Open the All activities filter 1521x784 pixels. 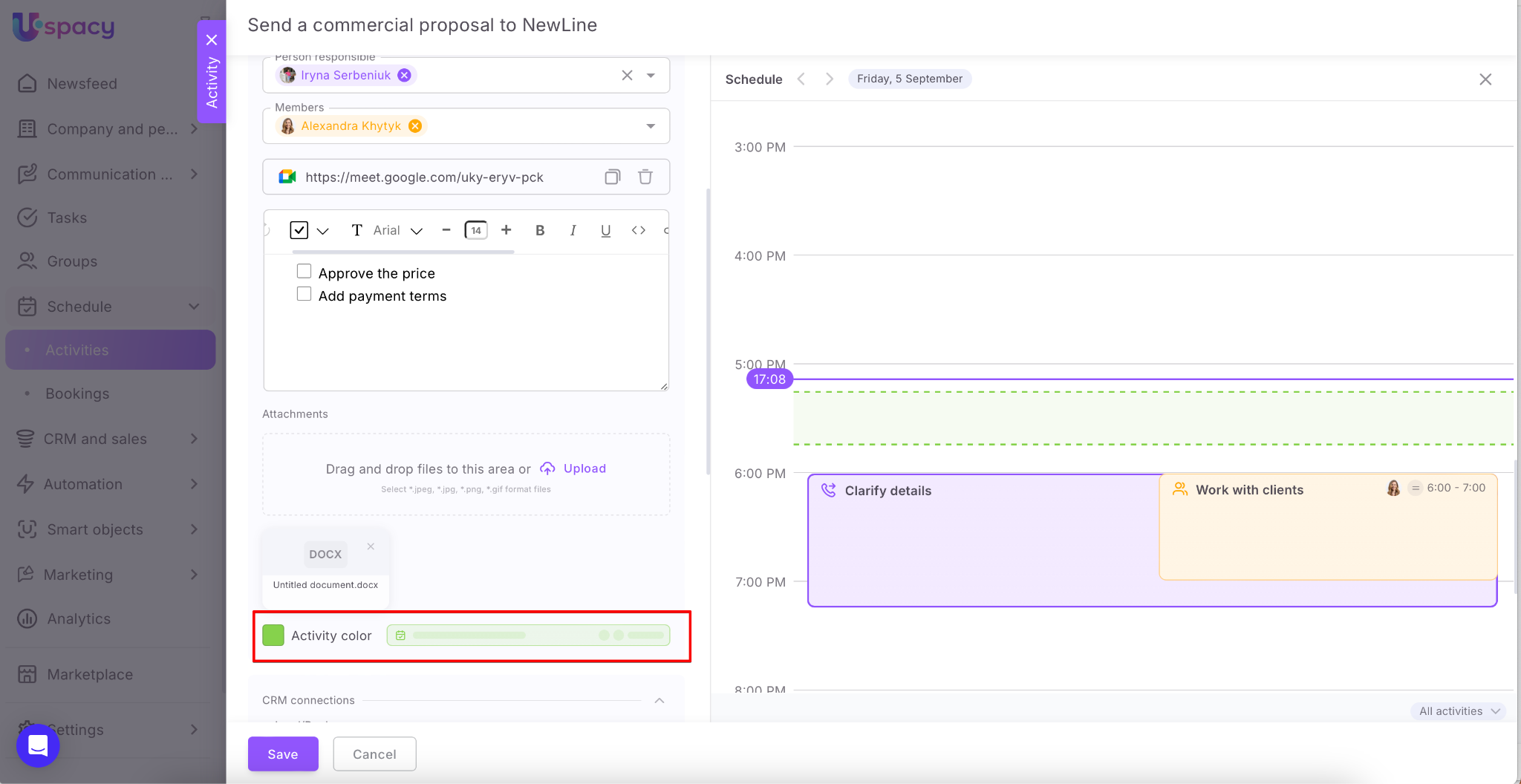point(1458,710)
